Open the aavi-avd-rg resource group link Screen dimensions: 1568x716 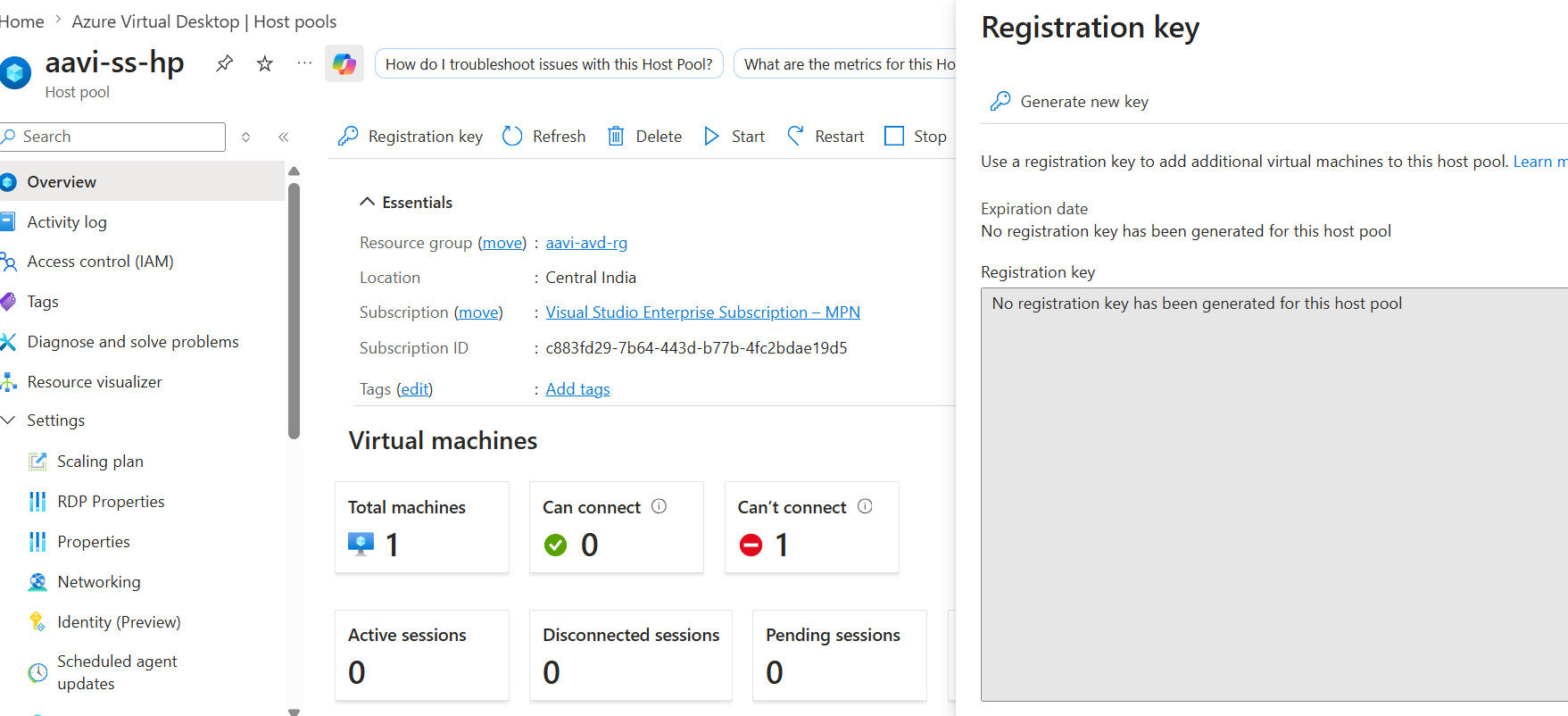586,243
